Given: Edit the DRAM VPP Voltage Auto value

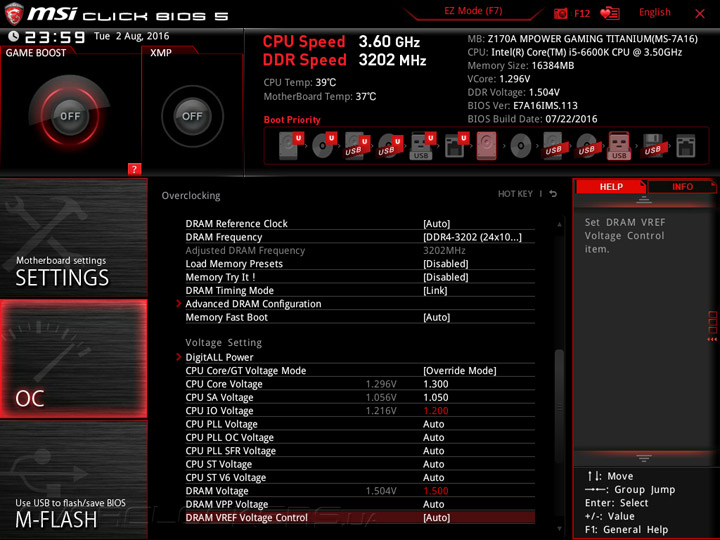Looking at the screenshot, I should click(433, 504).
